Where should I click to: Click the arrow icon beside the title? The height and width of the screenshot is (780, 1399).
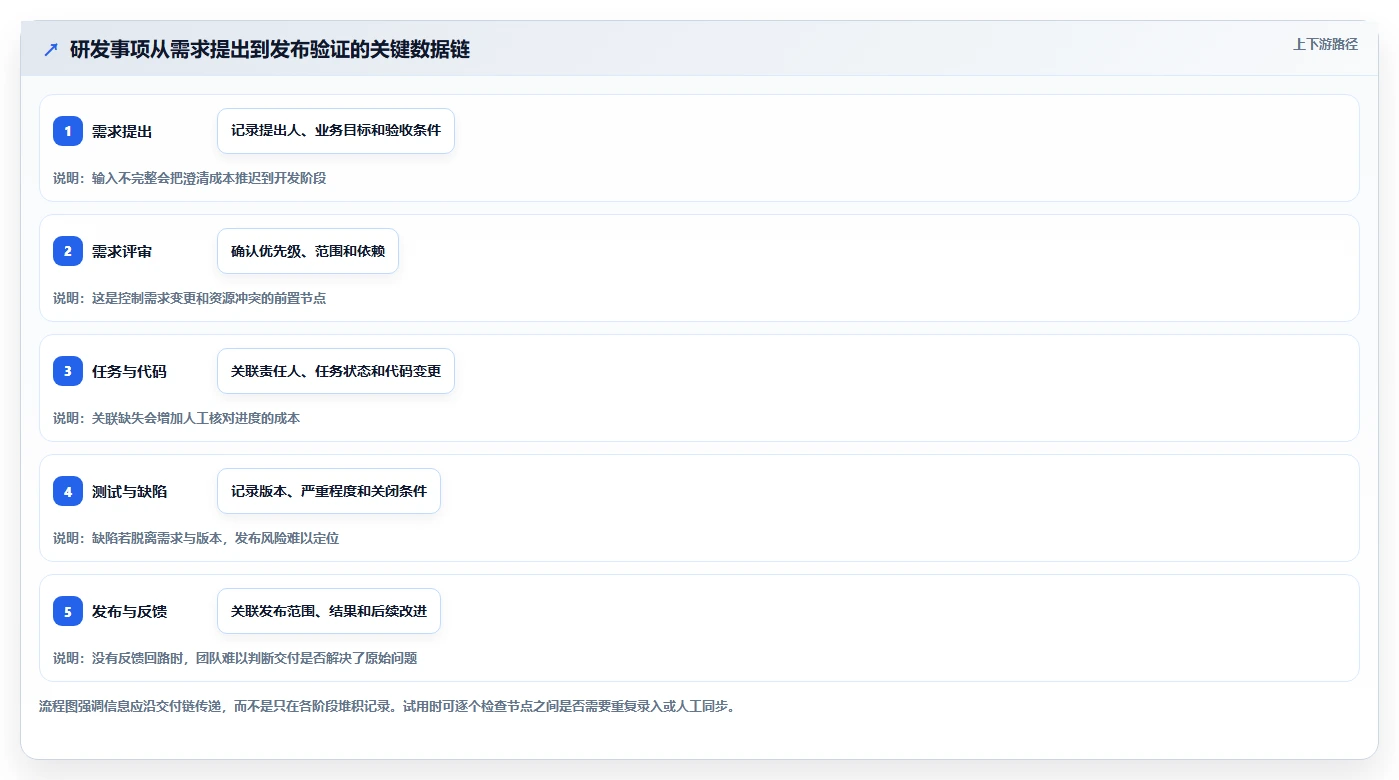pyautogui.click(x=51, y=49)
